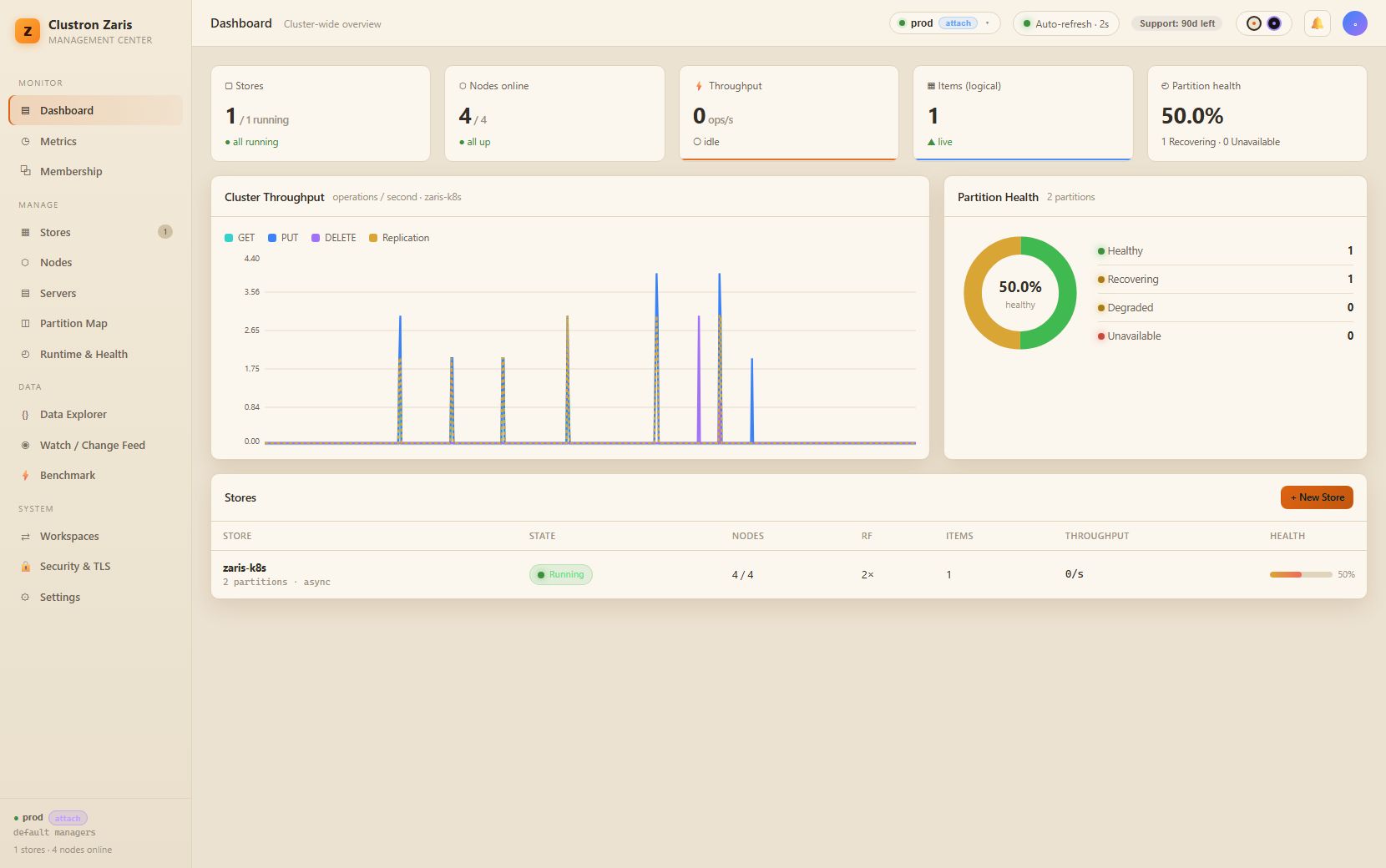Open the Dashboard page in sidebar
This screenshot has height=868, width=1386.
click(x=96, y=110)
